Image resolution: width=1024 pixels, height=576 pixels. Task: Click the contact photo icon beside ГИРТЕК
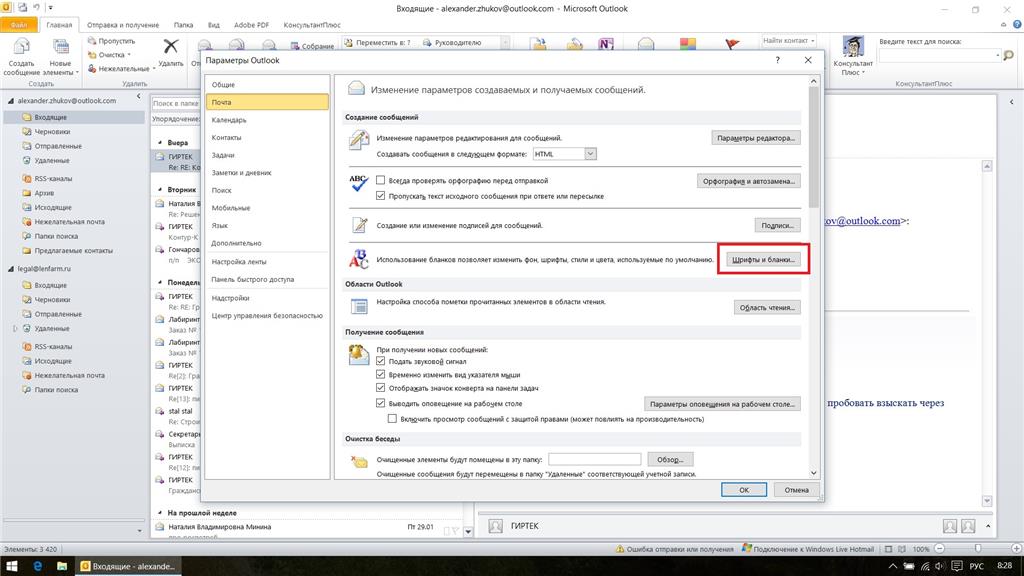point(496,526)
